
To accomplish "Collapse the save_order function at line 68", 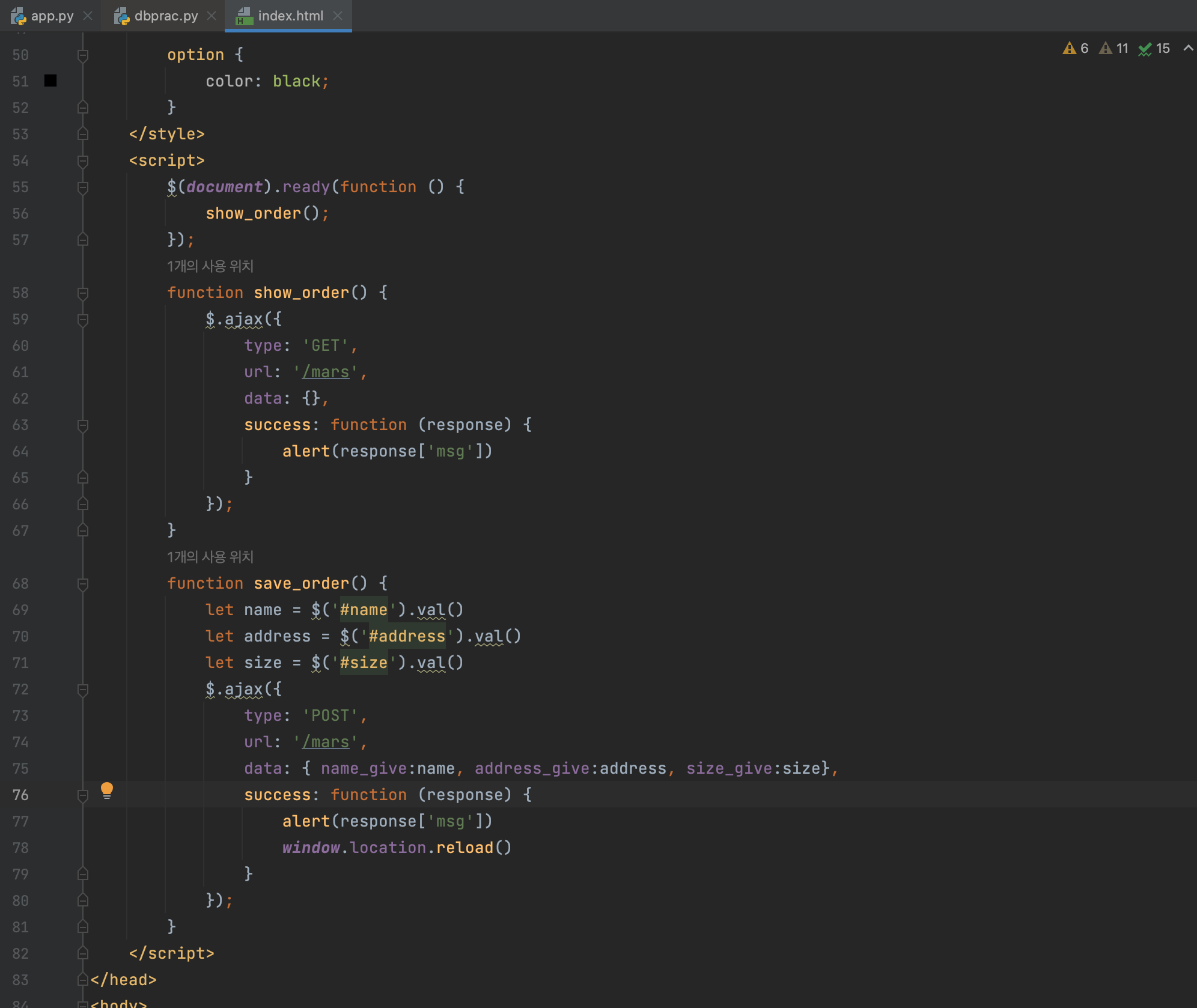I will 83,584.
